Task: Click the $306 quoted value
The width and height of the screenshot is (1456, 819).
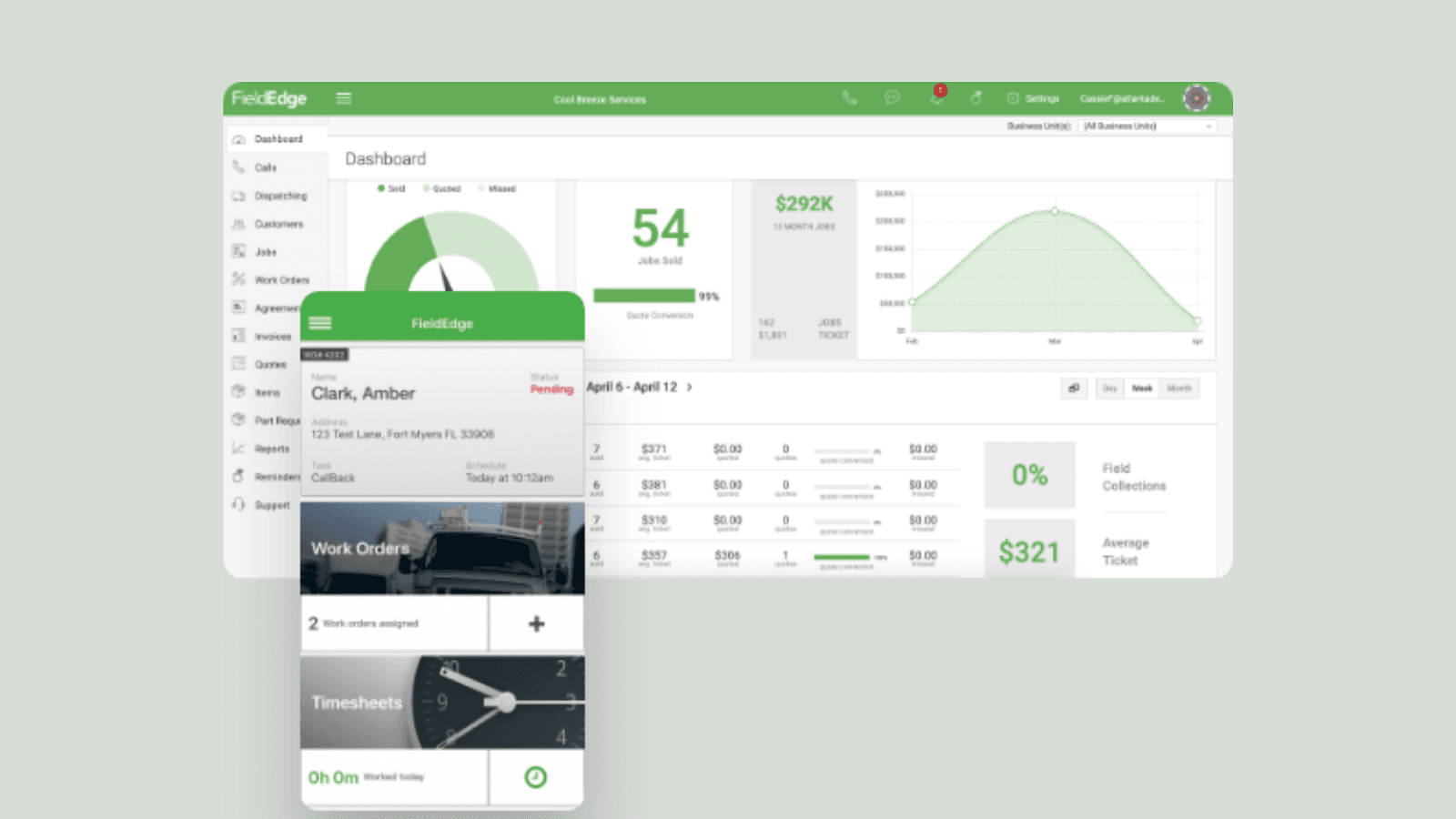Action: [727, 555]
